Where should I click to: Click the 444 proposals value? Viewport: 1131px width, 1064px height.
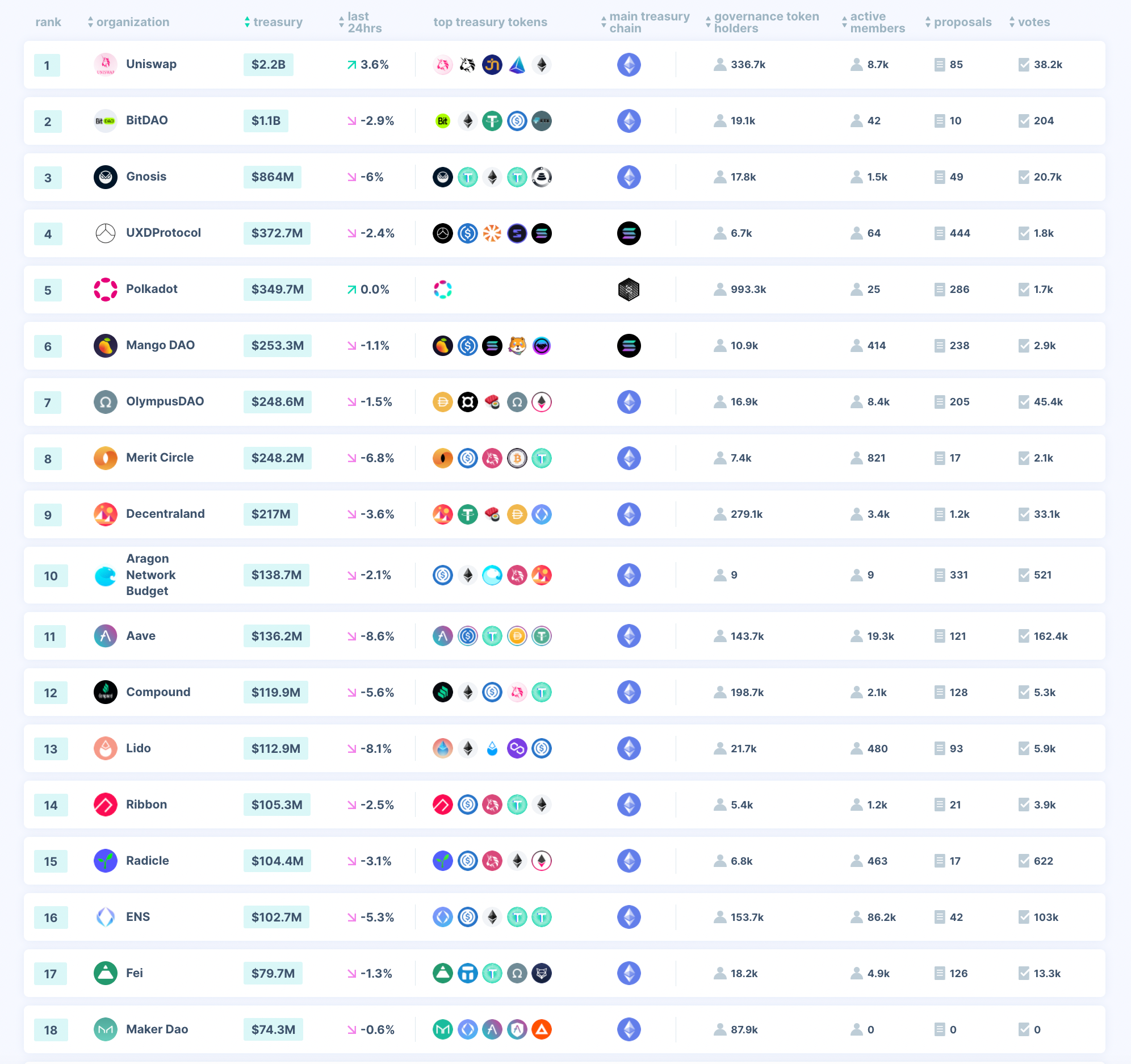tap(960, 233)
